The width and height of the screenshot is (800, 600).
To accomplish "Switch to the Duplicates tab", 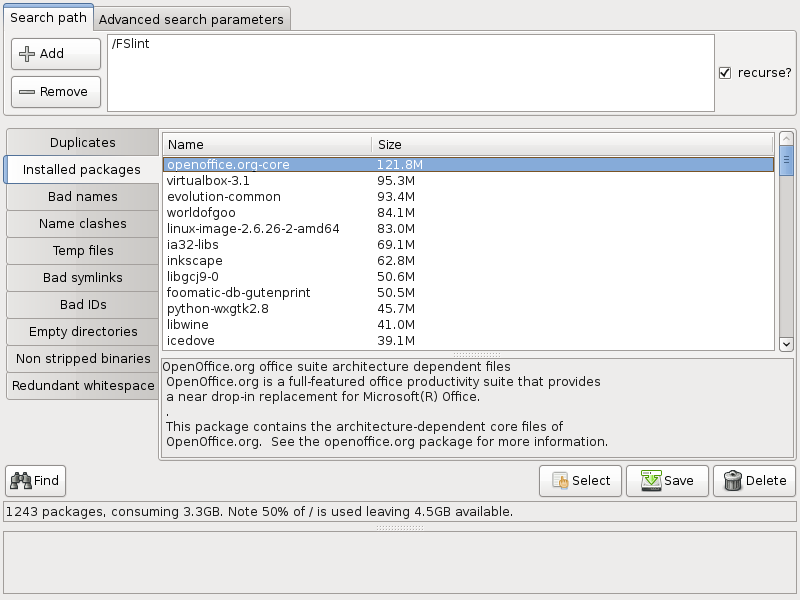I will point(82,143).
